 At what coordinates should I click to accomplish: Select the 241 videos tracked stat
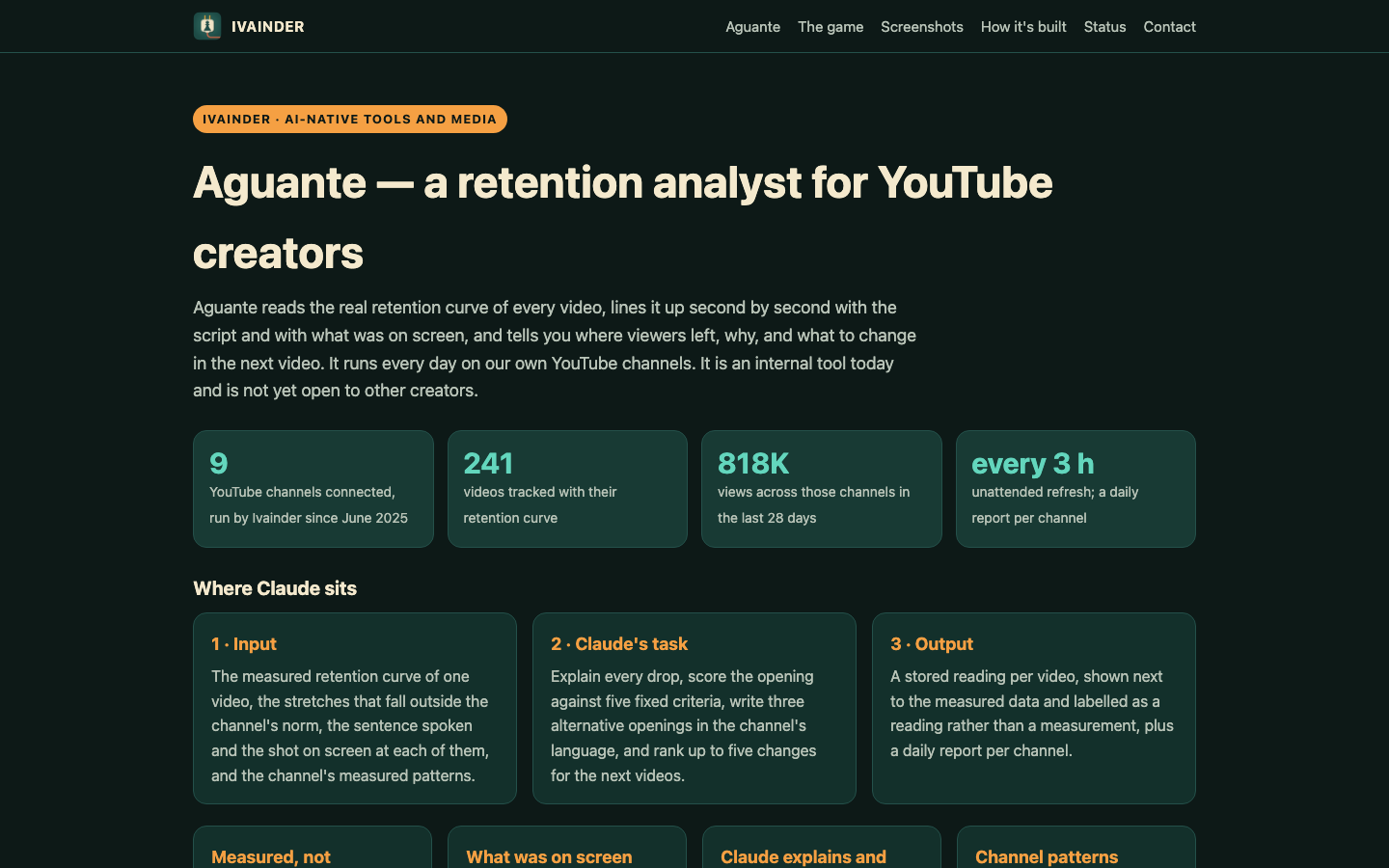pos(488,463)
